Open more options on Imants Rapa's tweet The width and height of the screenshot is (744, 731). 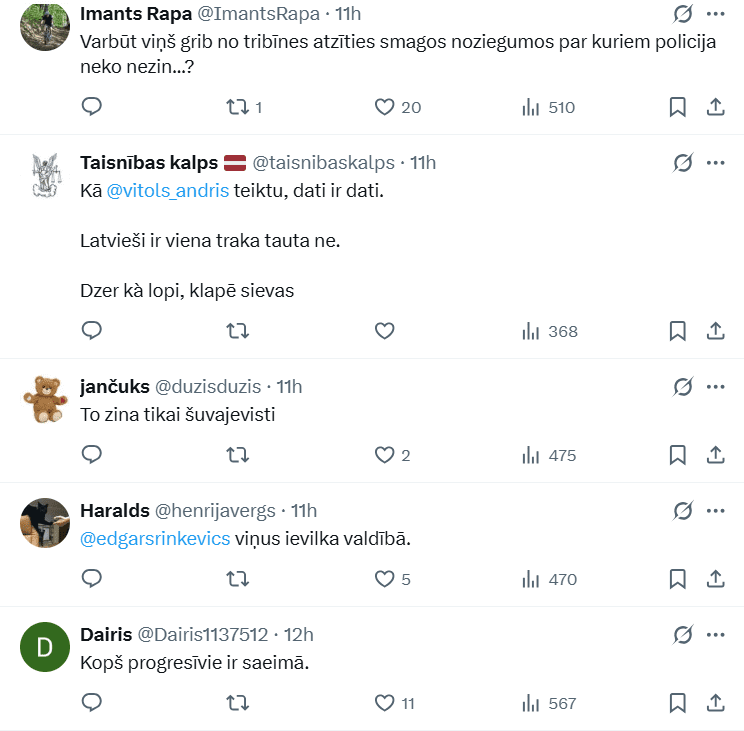[x=716, y=14]
